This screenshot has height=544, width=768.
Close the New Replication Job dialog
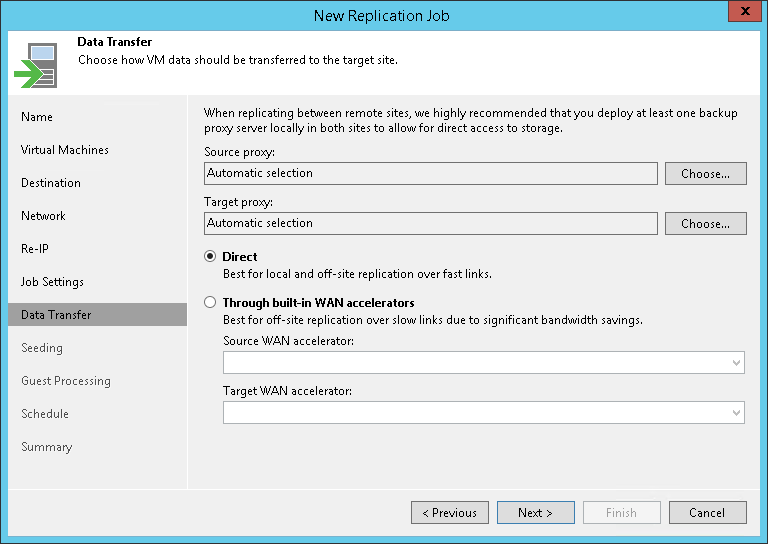tap(741, 14)
